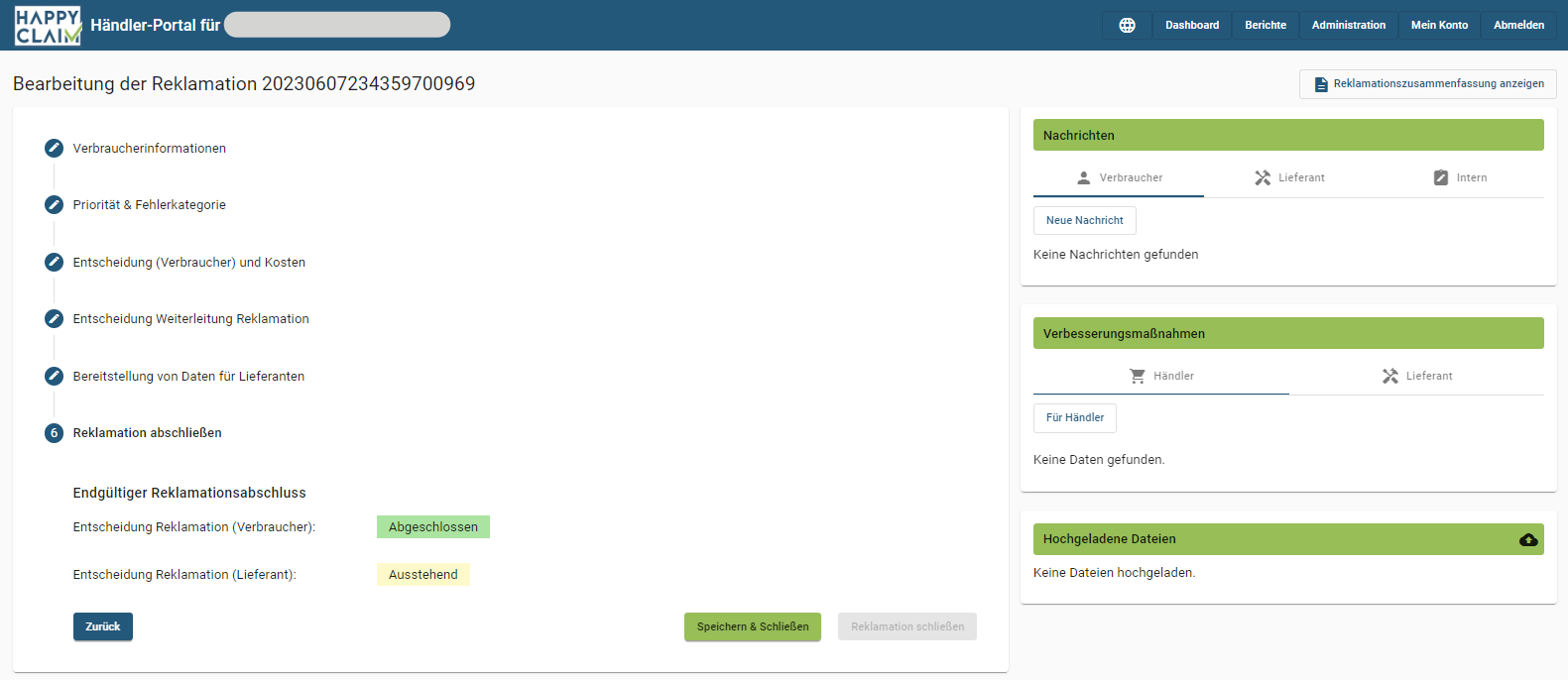This screenshot has width=1568, height=680.
Task: Open Berichte in the top navigation
Action: click(x=1265, y=26)
